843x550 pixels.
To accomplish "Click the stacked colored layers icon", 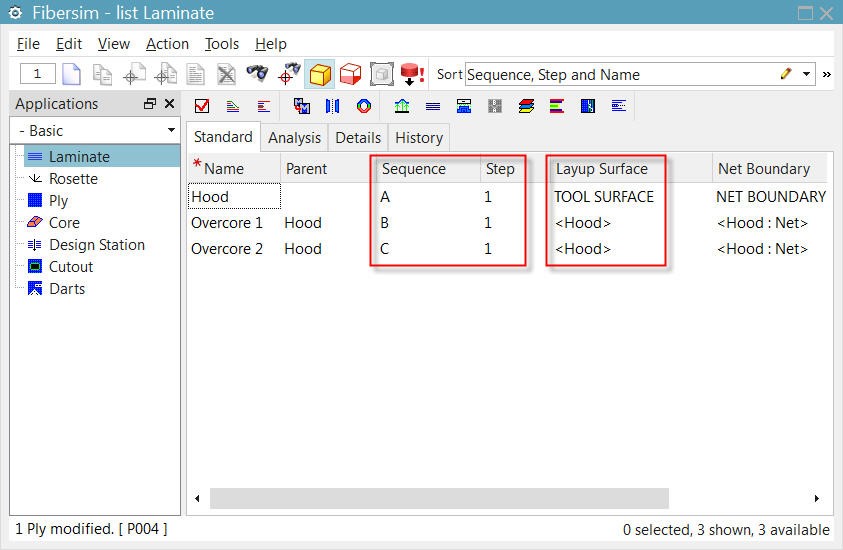I will pyautogui.click(x=526, y=106).
